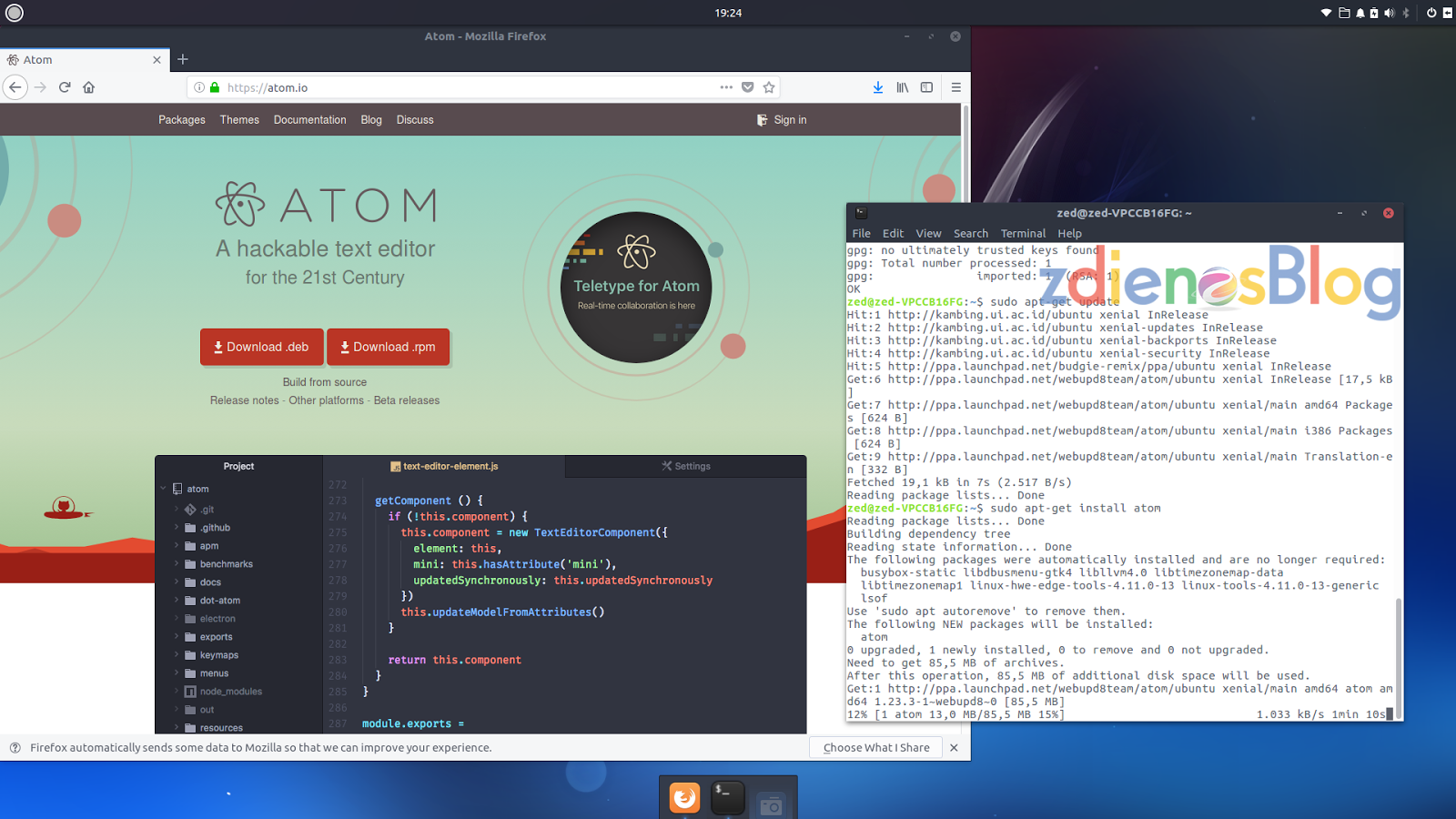
Task: Click the 'sudo apt-get install atom' command text
Action: [1076, 509]
